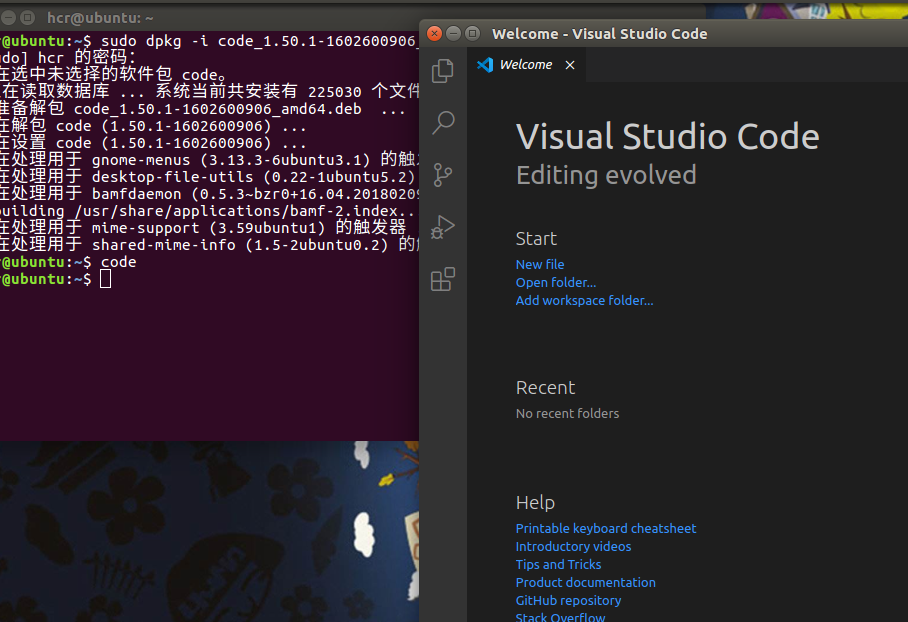
Task: Click the bamf-2.index line in terminal
Action: [x=208, y=211]
